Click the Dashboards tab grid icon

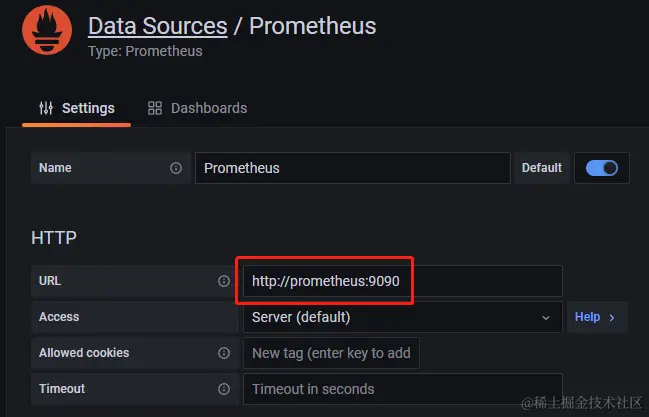tap(154, 108)
